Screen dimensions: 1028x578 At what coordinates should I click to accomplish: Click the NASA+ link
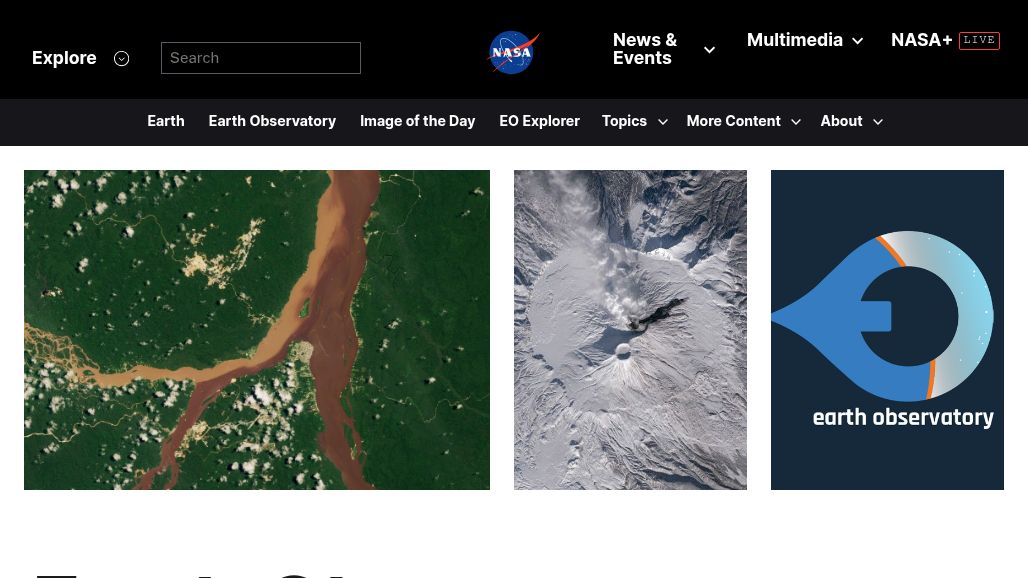coord(921,40)
